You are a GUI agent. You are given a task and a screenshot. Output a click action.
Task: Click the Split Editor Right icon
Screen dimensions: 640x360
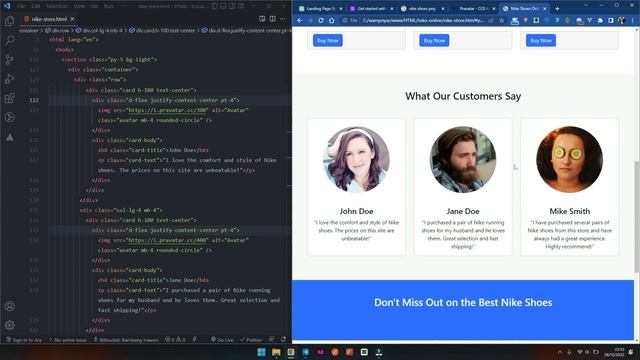(x=272, y=19)
